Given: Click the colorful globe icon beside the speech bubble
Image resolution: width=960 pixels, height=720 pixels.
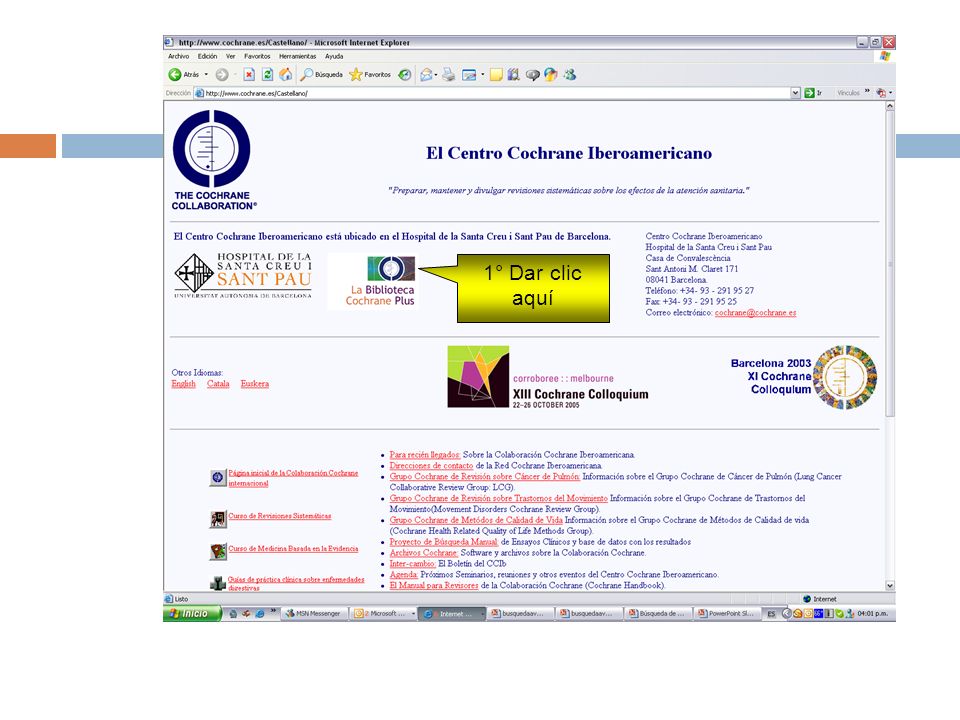Looking at the screenshot, I should pos(551,75).
